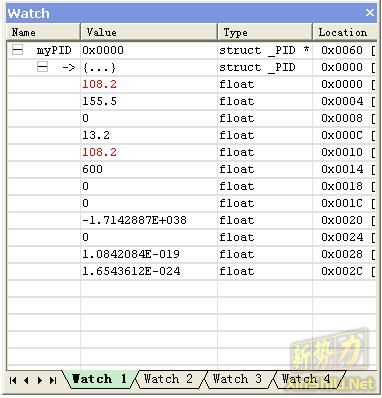Image resolution: width=382 pixels, height=398 pixels.
Task: Jump to the last watch tab arrow
Action: pyautogui.click(x=53, y=380)
